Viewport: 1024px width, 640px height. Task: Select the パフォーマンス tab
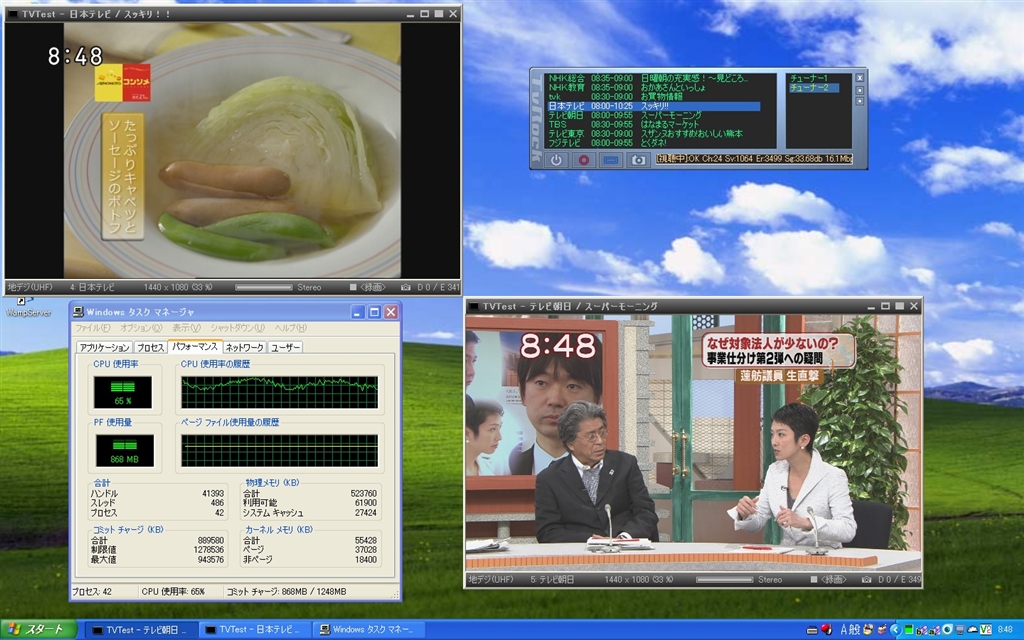point(195,346)
